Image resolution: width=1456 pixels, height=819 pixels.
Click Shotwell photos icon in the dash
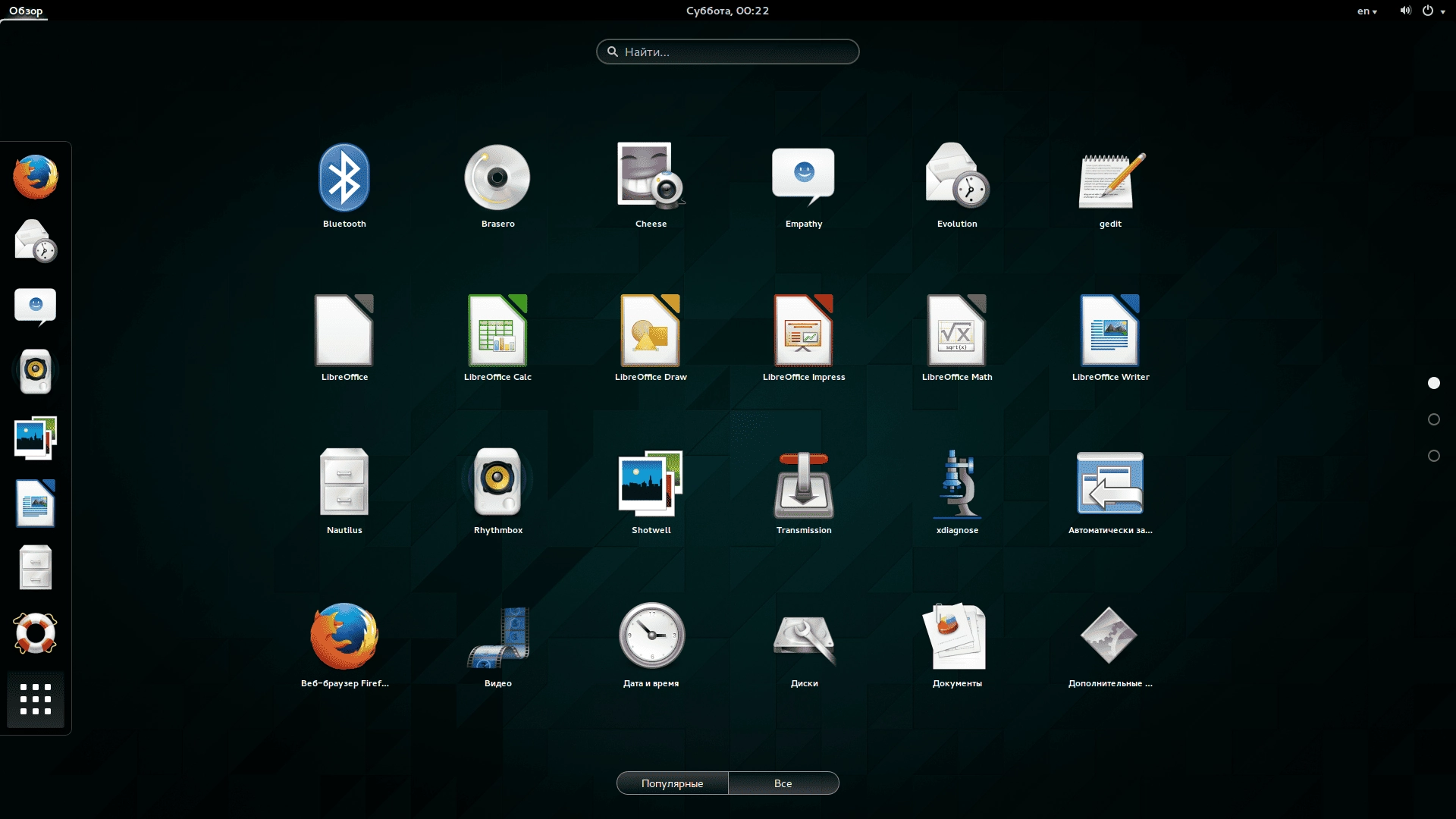[x=36, y=438]
